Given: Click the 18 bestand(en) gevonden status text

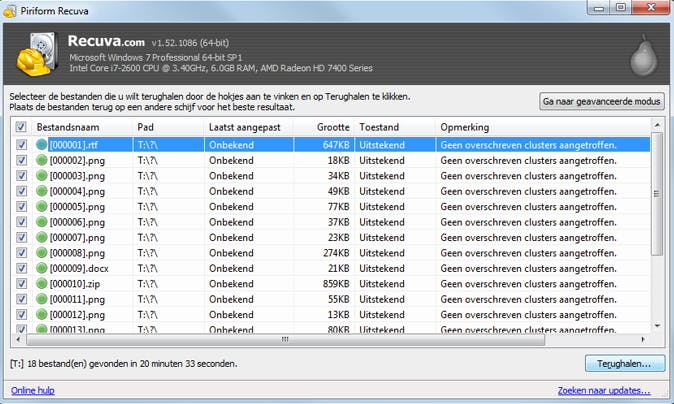Looking at the screenshot, I should (123, 364).
